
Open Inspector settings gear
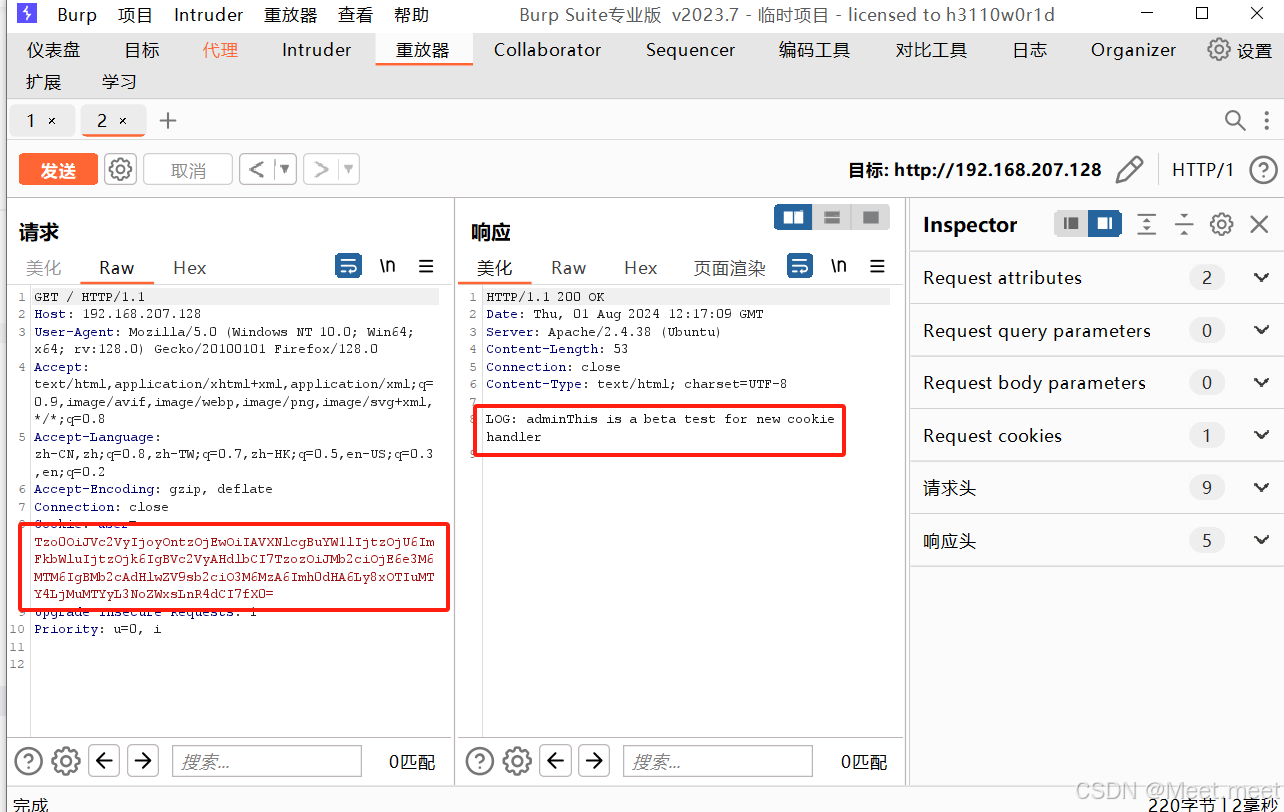point(1221,224)
